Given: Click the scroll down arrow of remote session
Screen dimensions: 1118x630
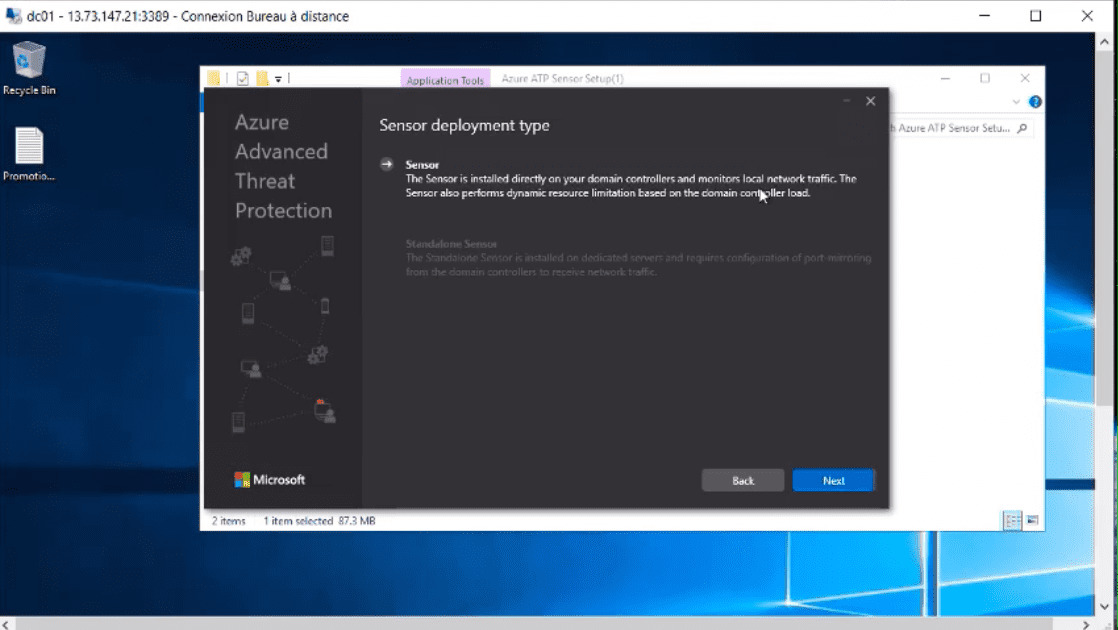Looking at the screenshot, I should [x=1104, y=607].
